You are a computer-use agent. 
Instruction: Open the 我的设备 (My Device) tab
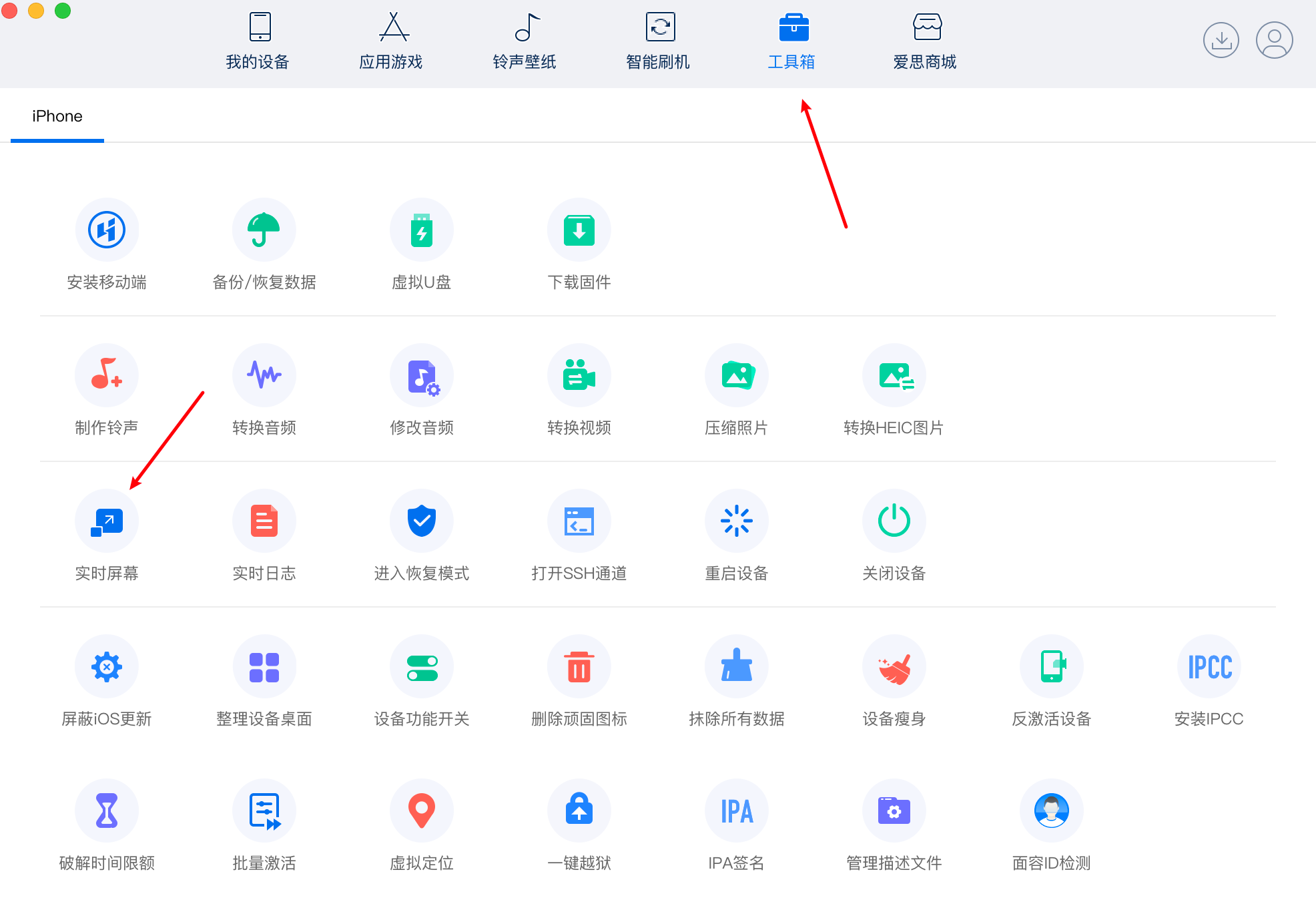point(258,41)
